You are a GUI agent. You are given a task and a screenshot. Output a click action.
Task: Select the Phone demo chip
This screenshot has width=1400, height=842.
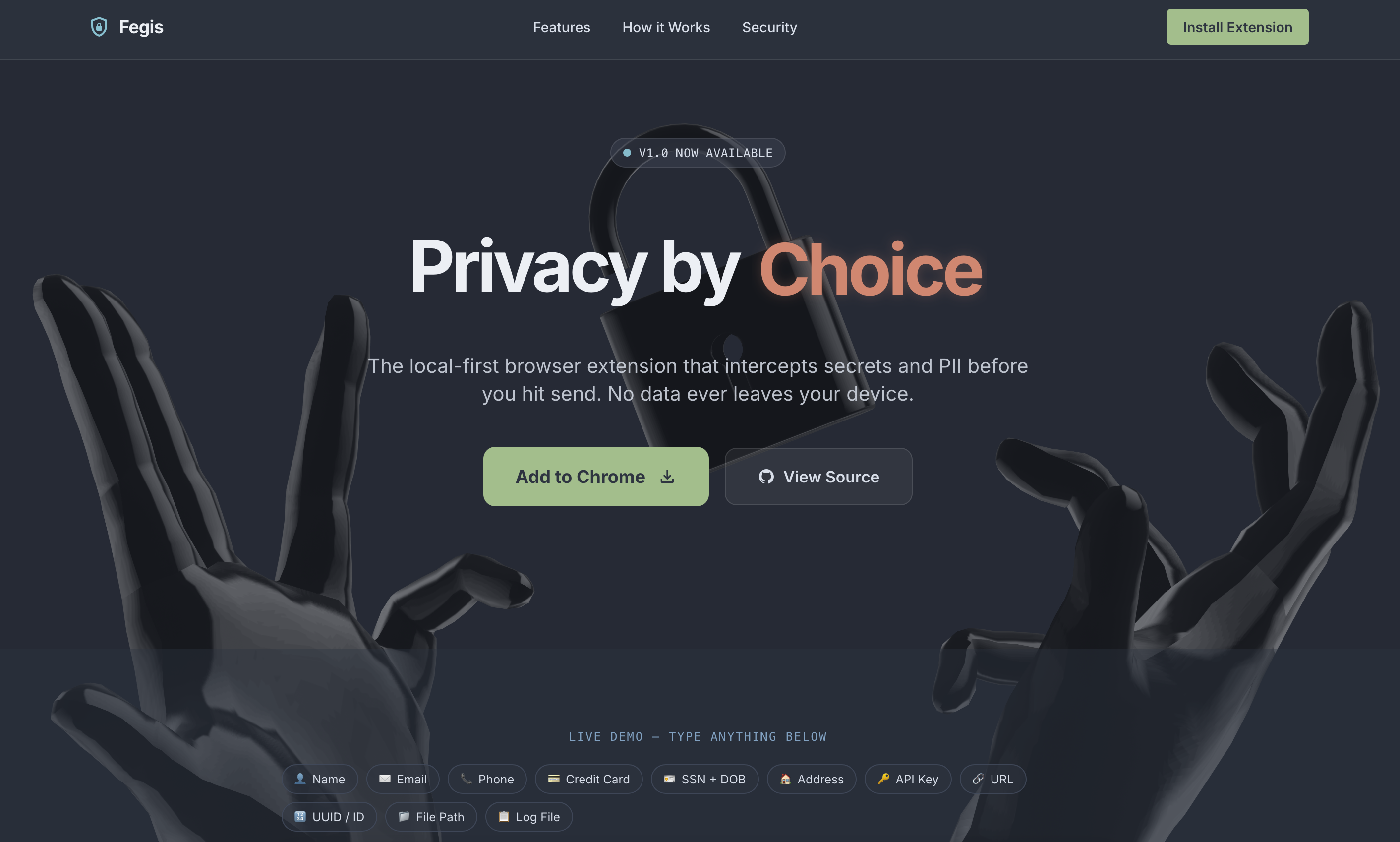[487, 779]
